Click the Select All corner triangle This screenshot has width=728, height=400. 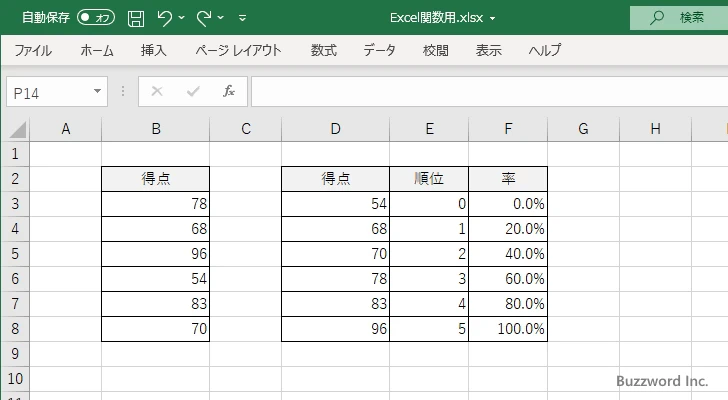coord(17,129)
